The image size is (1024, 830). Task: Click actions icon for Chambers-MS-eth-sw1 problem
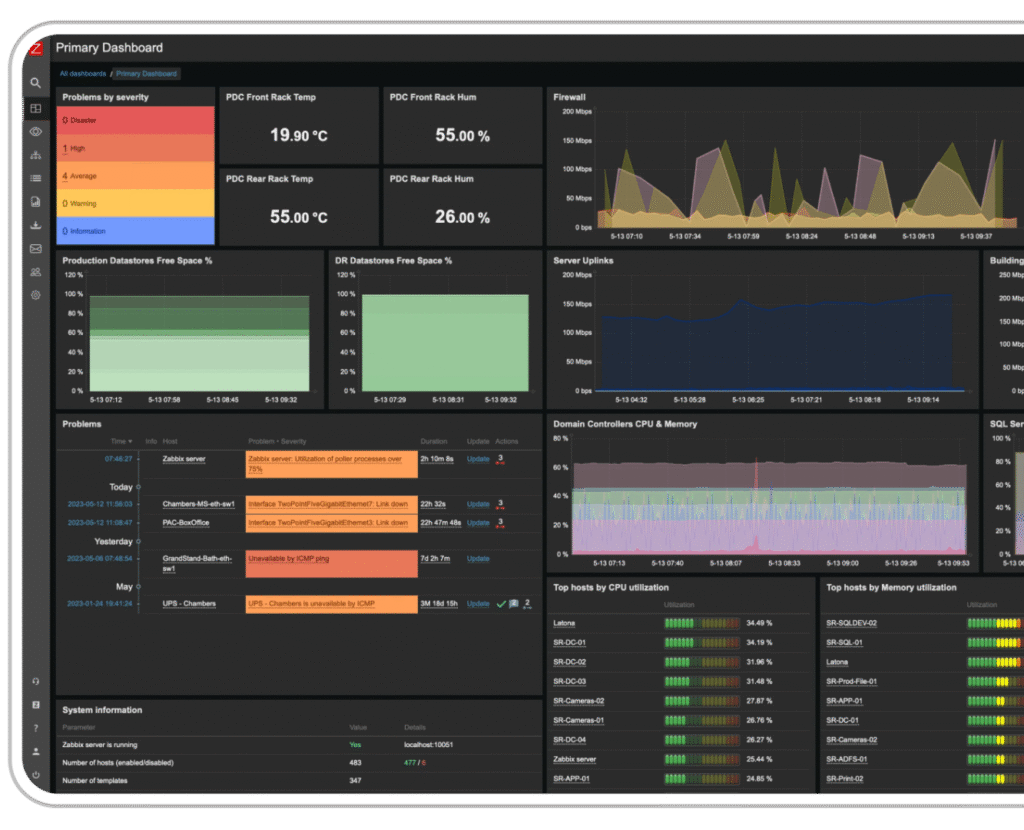tap(500, 505)
